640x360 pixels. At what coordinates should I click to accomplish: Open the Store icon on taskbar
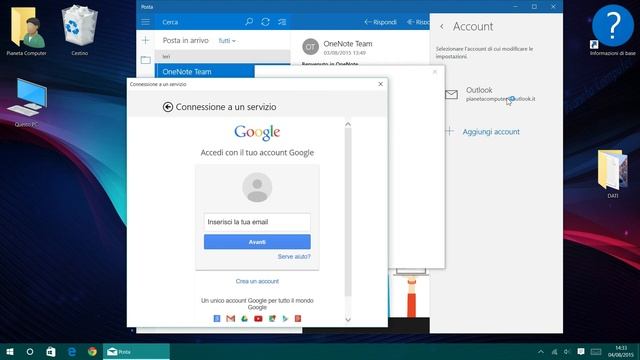[51, 351]
